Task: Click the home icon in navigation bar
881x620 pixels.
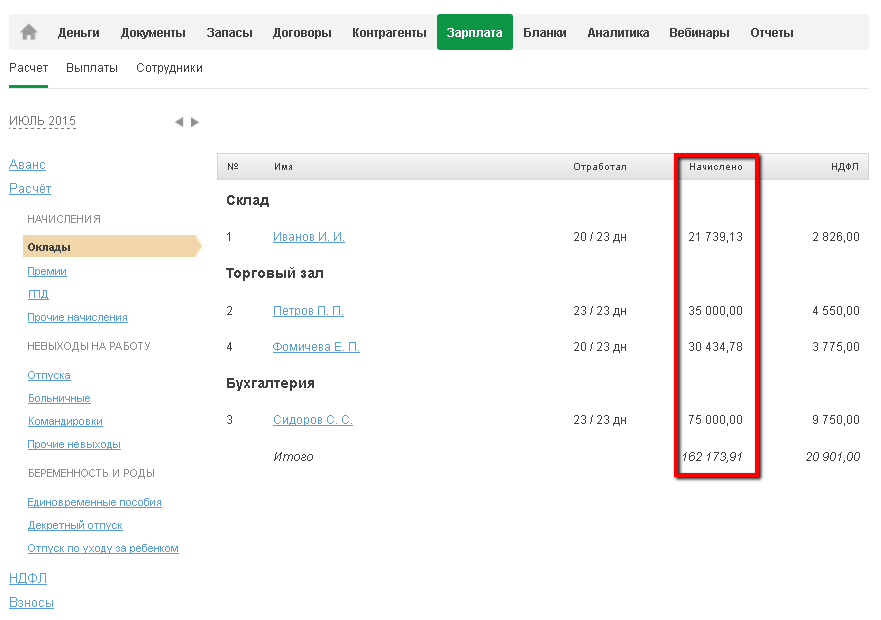Action: click(x=29, y=33)
